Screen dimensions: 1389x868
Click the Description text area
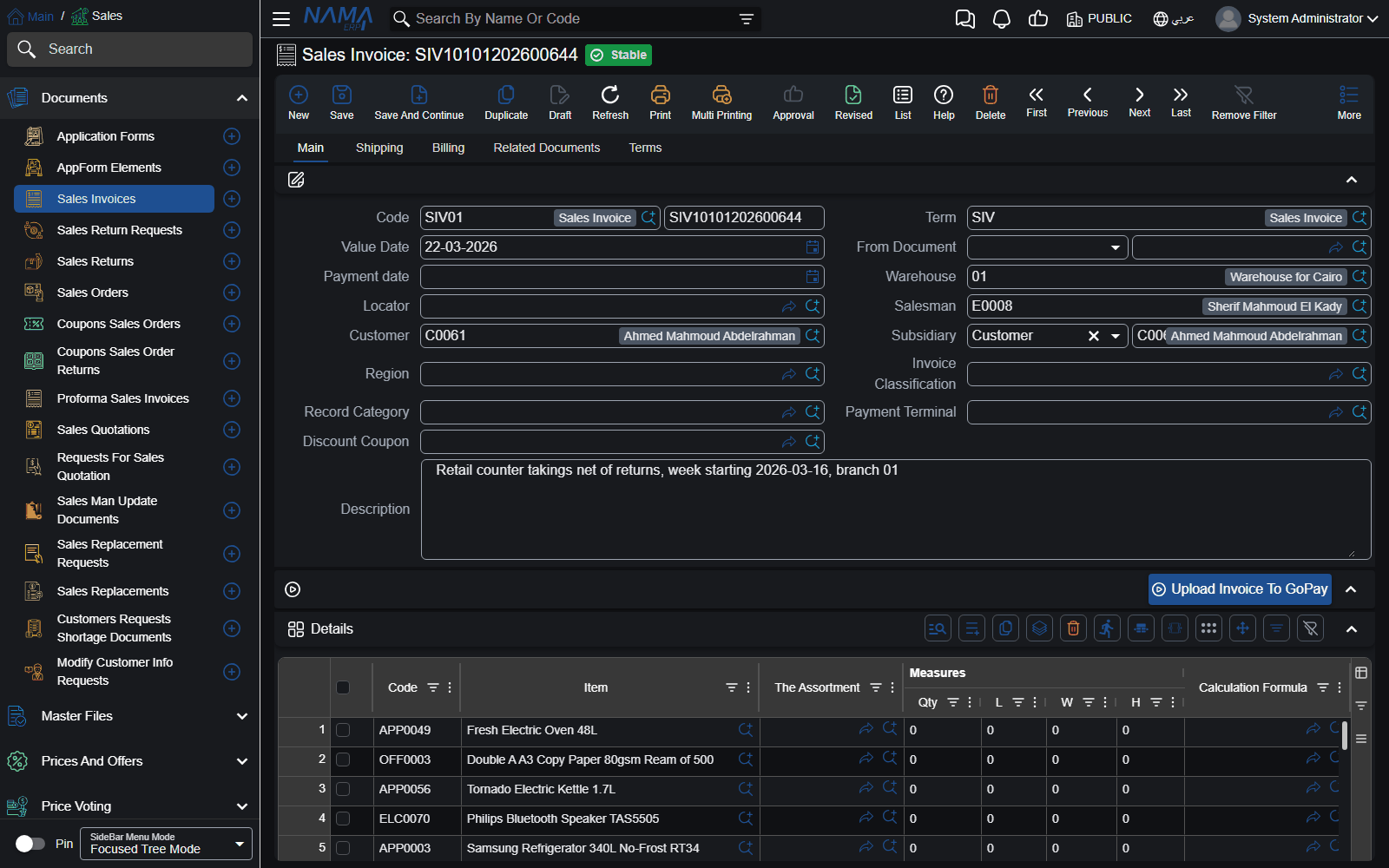coord(896,510)
